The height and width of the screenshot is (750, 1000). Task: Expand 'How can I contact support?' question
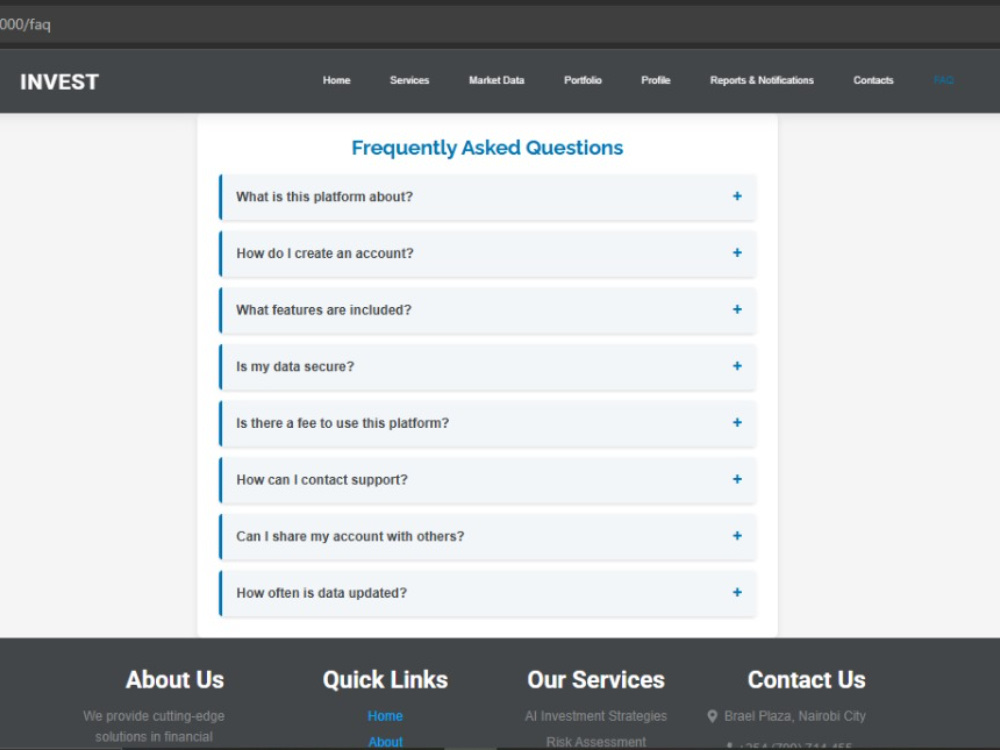[x=488, y=480]
